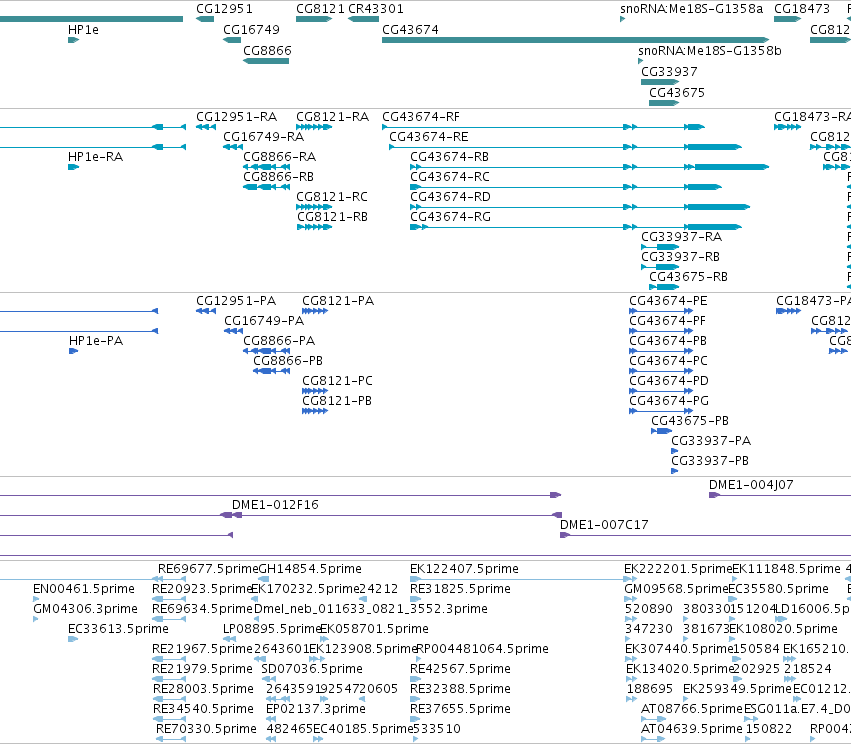
Task: Click the CG43674-PE protein label
Action: [x=668, y=301]
